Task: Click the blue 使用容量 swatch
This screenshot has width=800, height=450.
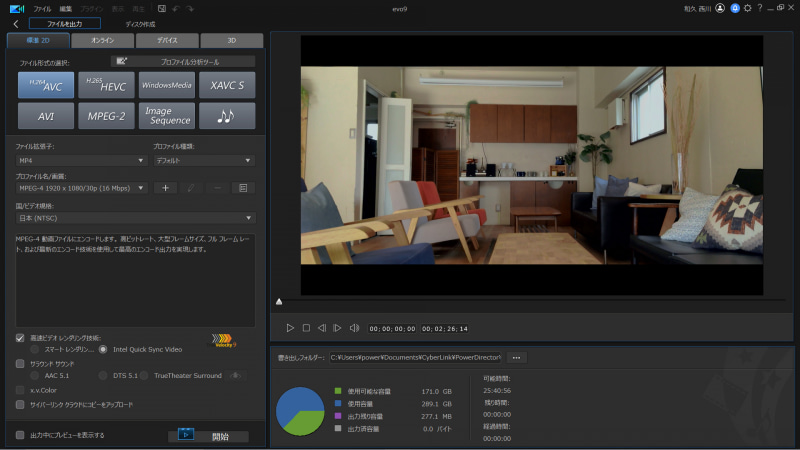Action: coord(338,403)
